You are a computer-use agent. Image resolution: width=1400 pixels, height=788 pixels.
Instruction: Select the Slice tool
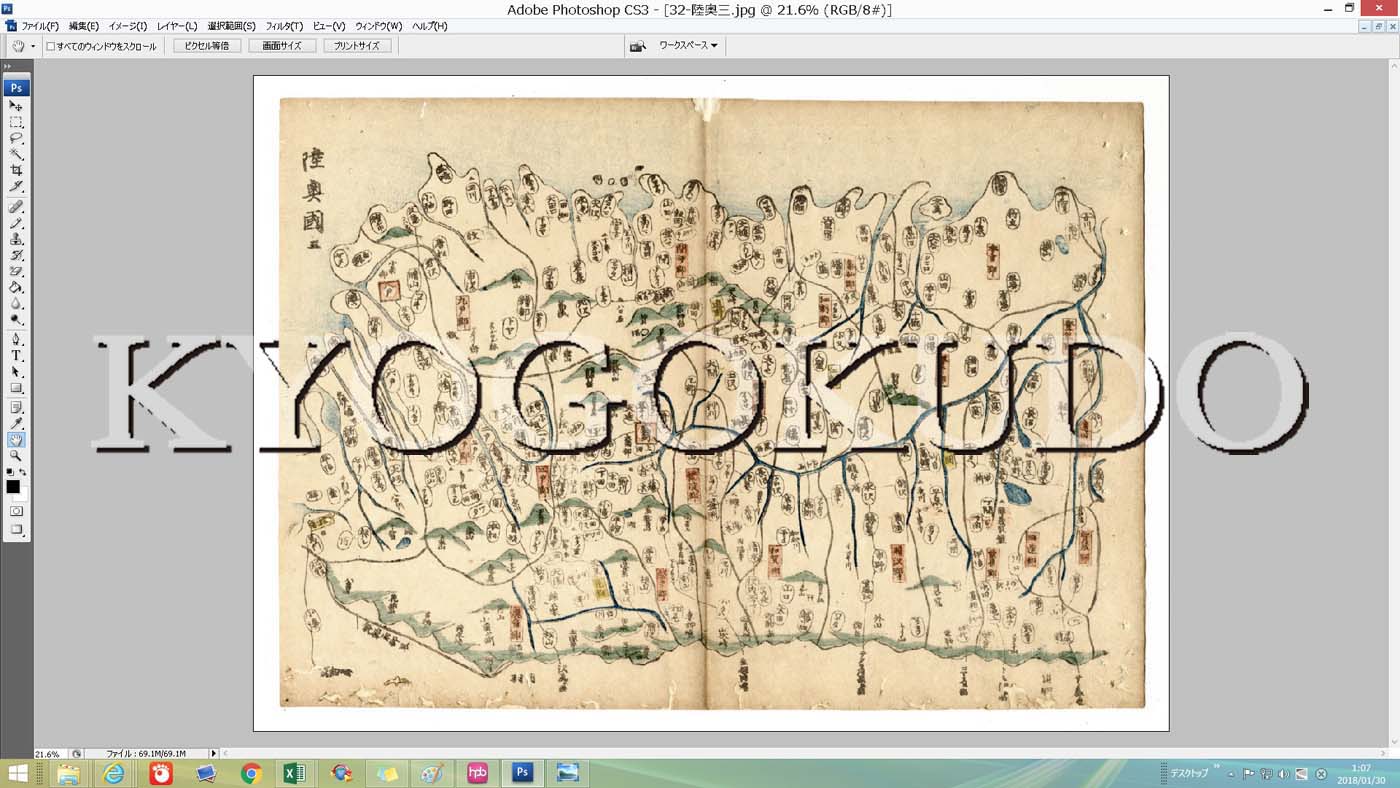(16, 186)
